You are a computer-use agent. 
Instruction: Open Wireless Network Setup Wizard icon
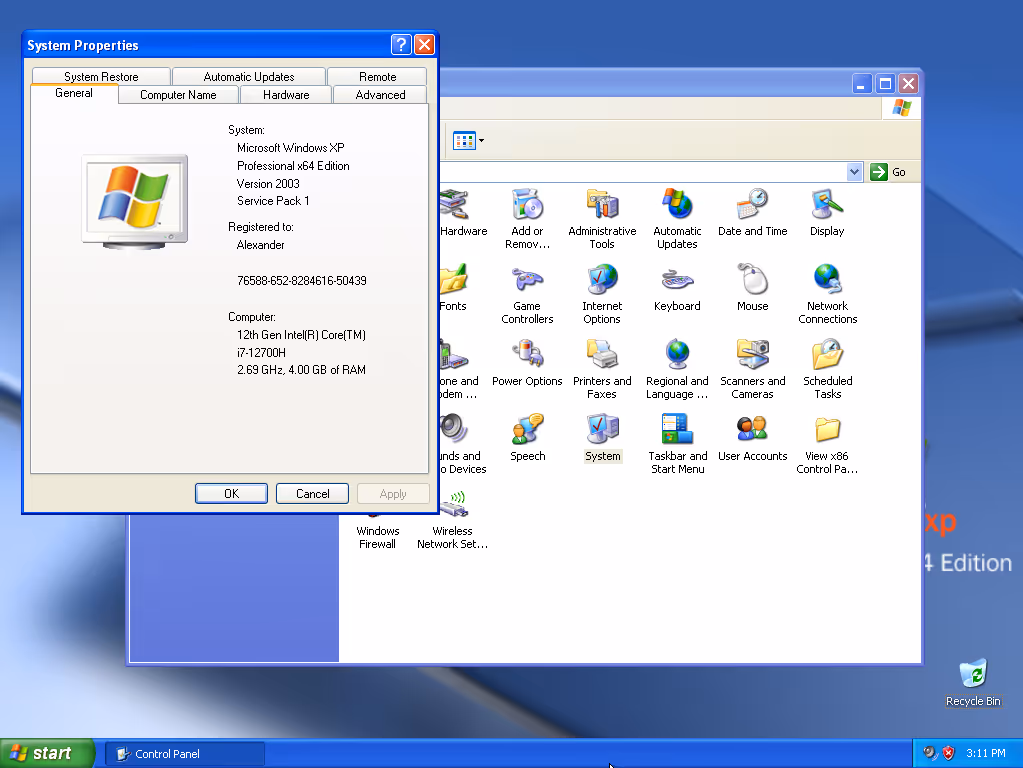point(453,519)
